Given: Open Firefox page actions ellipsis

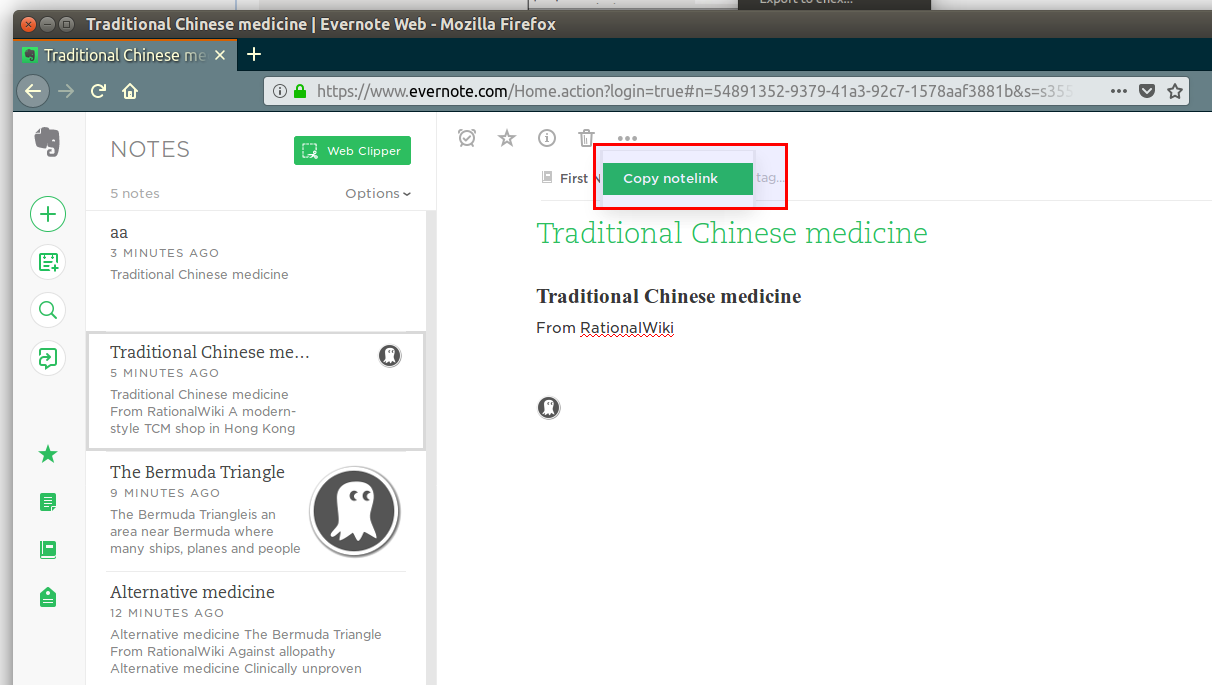Looking at the screenshot, I should 1119,91.
